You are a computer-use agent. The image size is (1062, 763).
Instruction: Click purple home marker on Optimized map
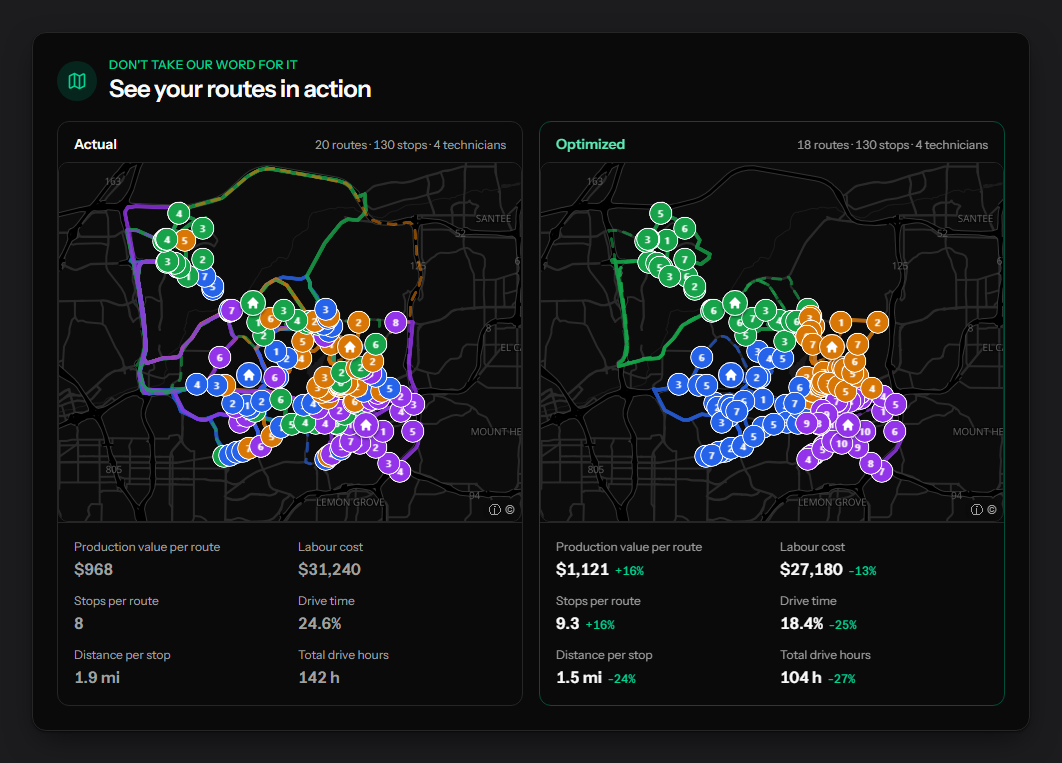point(848,425)
